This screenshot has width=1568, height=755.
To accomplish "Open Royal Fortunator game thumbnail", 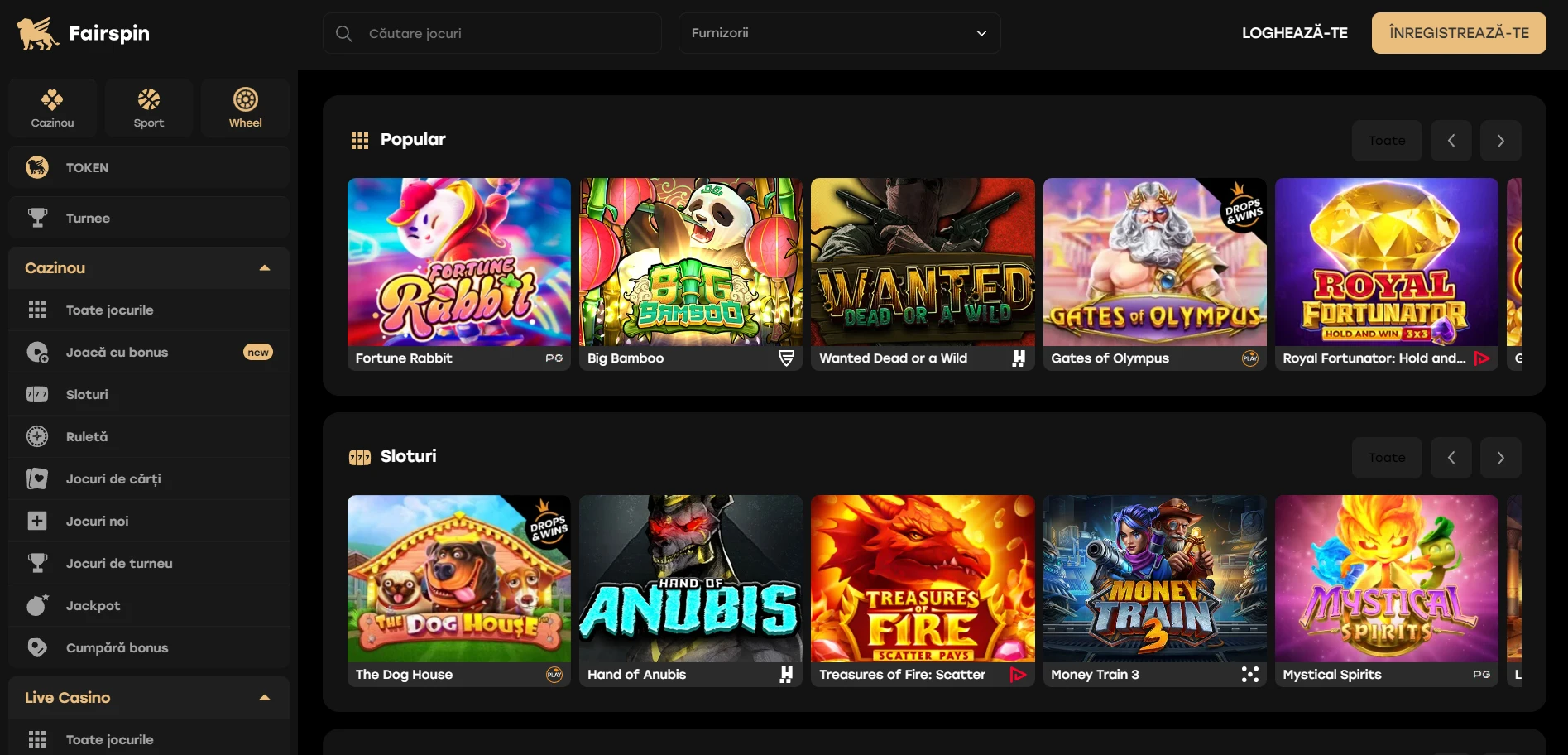I will pyautogui.click(x=1387, y=262).
